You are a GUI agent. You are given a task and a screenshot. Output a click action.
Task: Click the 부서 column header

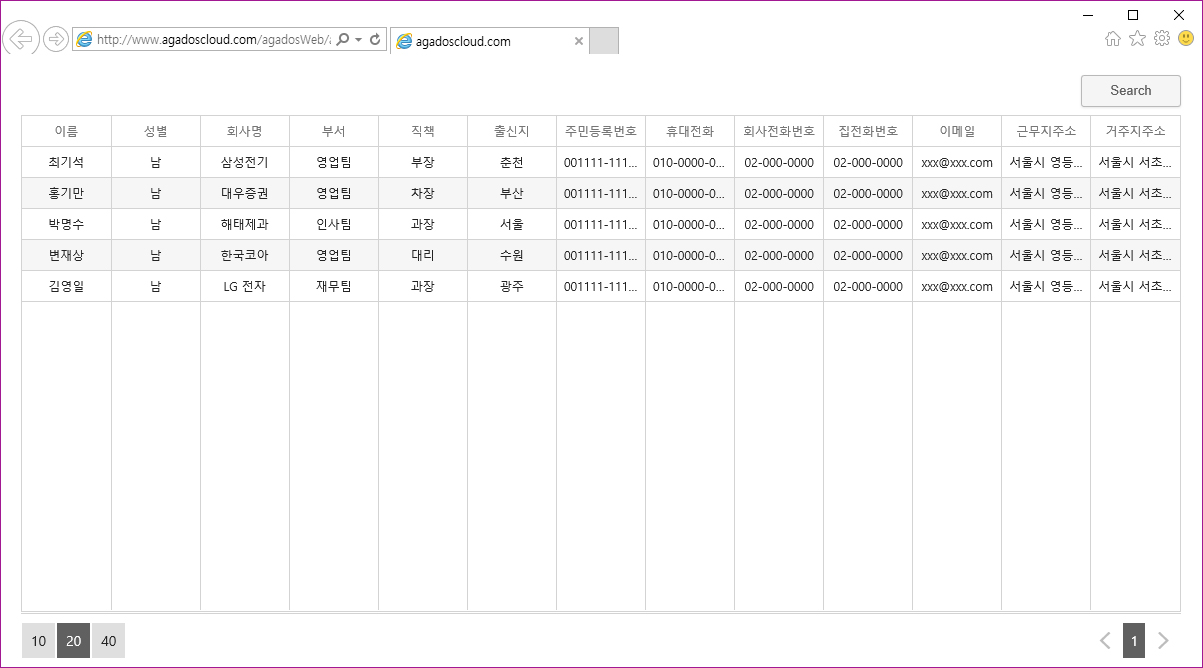pyautogui.click(x=333, y=131)
